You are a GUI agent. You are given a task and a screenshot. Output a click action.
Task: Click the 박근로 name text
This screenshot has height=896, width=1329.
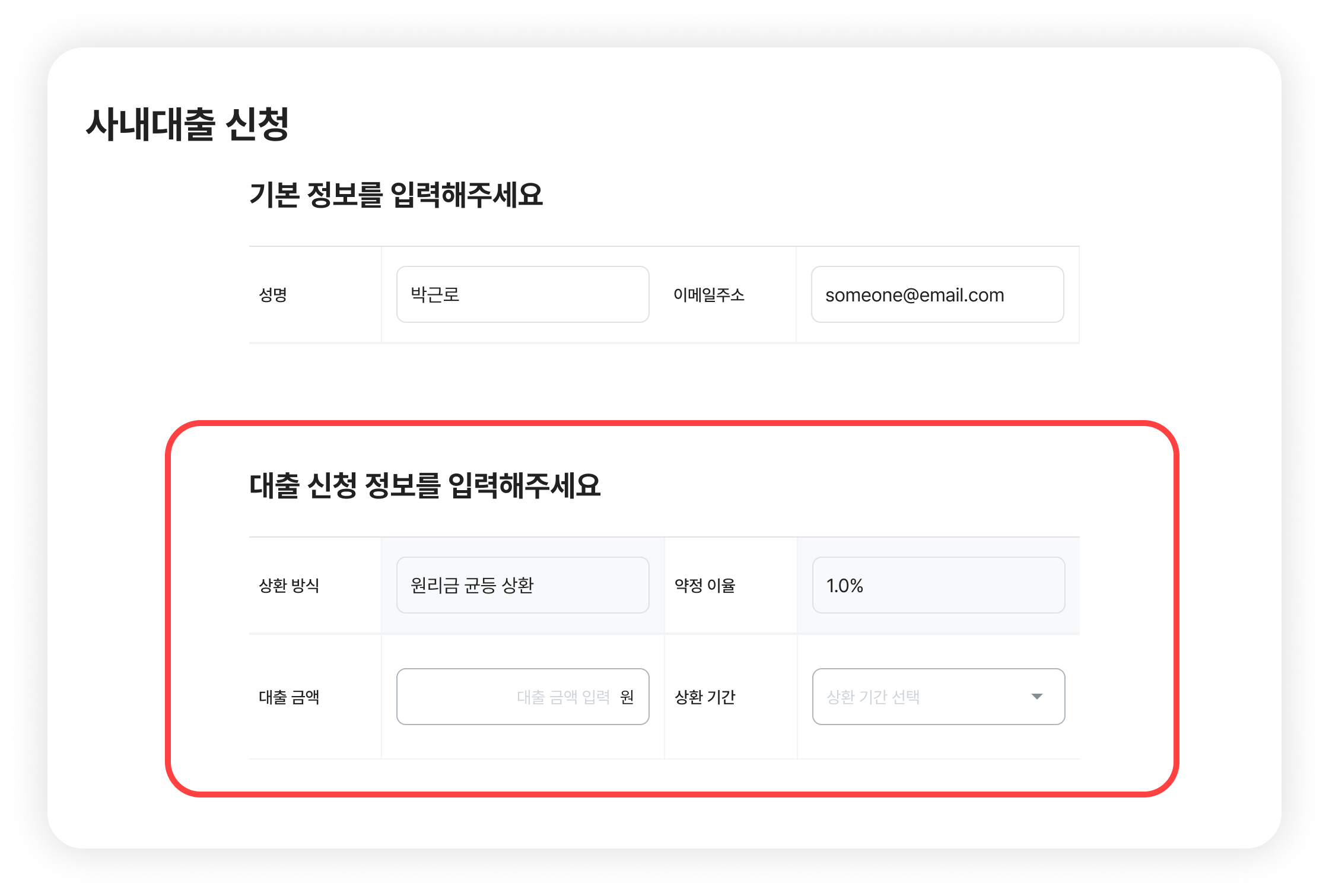(x=435, y=295)
